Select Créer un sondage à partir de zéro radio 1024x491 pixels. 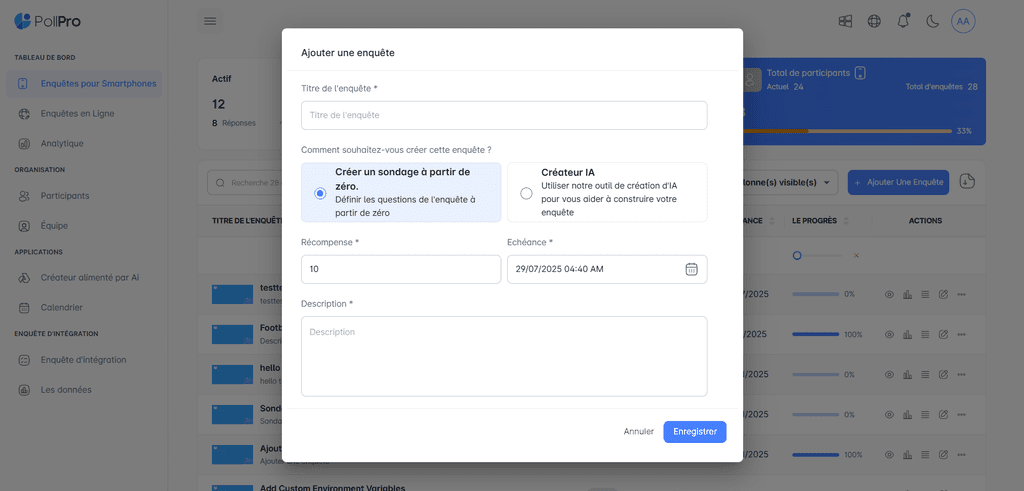tap(320, 193)
